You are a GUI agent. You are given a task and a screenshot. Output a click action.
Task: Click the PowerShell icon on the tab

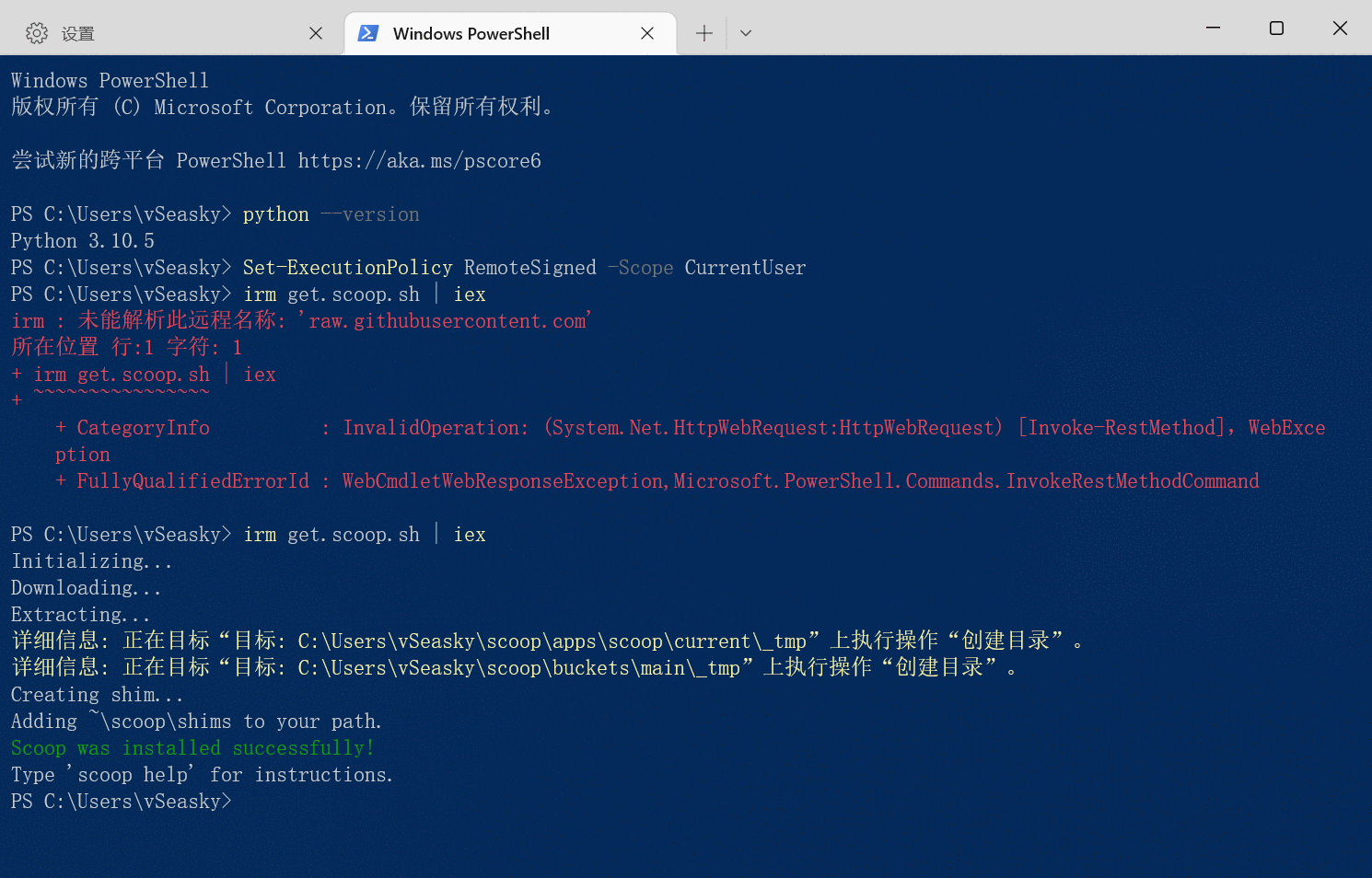tap(368, 33)
